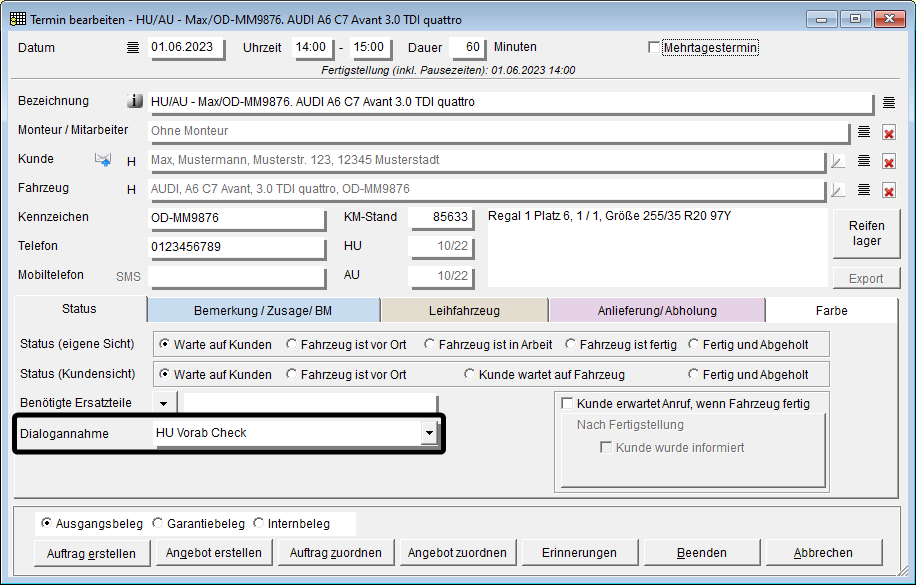Click the HU date field showing 10/22

coord(440,247)
